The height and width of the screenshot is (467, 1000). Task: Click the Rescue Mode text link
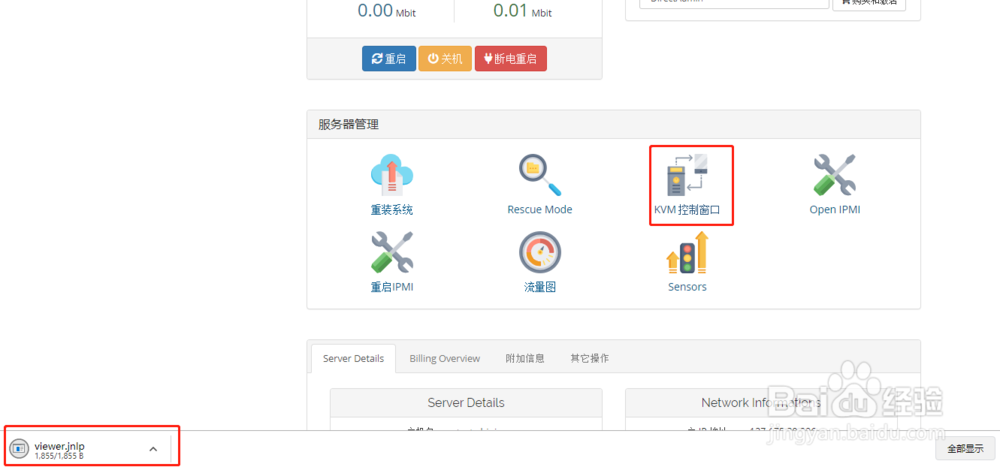(x=540, y=209)
